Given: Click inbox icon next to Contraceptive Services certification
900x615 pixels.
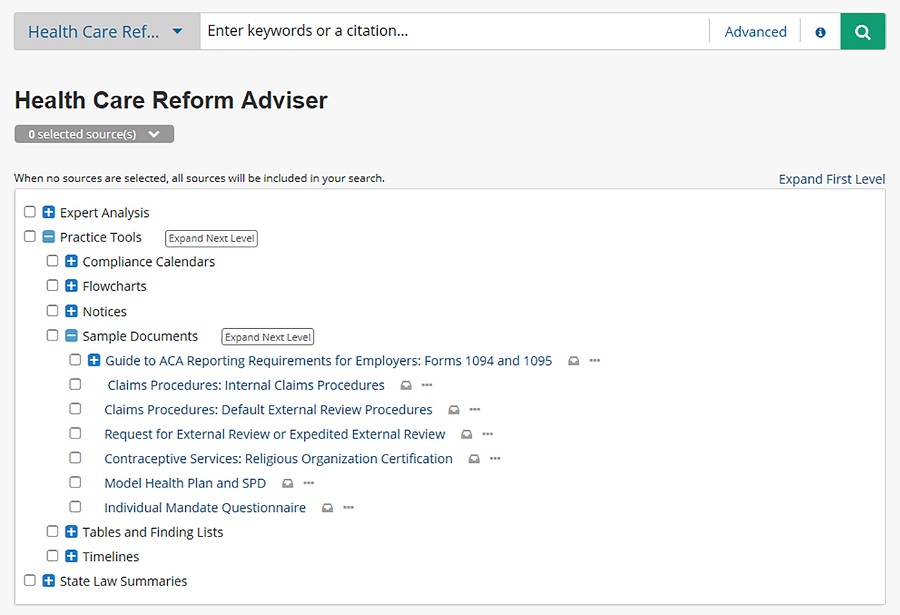Looking at the screenshot, I should click(x=474, y=459).
